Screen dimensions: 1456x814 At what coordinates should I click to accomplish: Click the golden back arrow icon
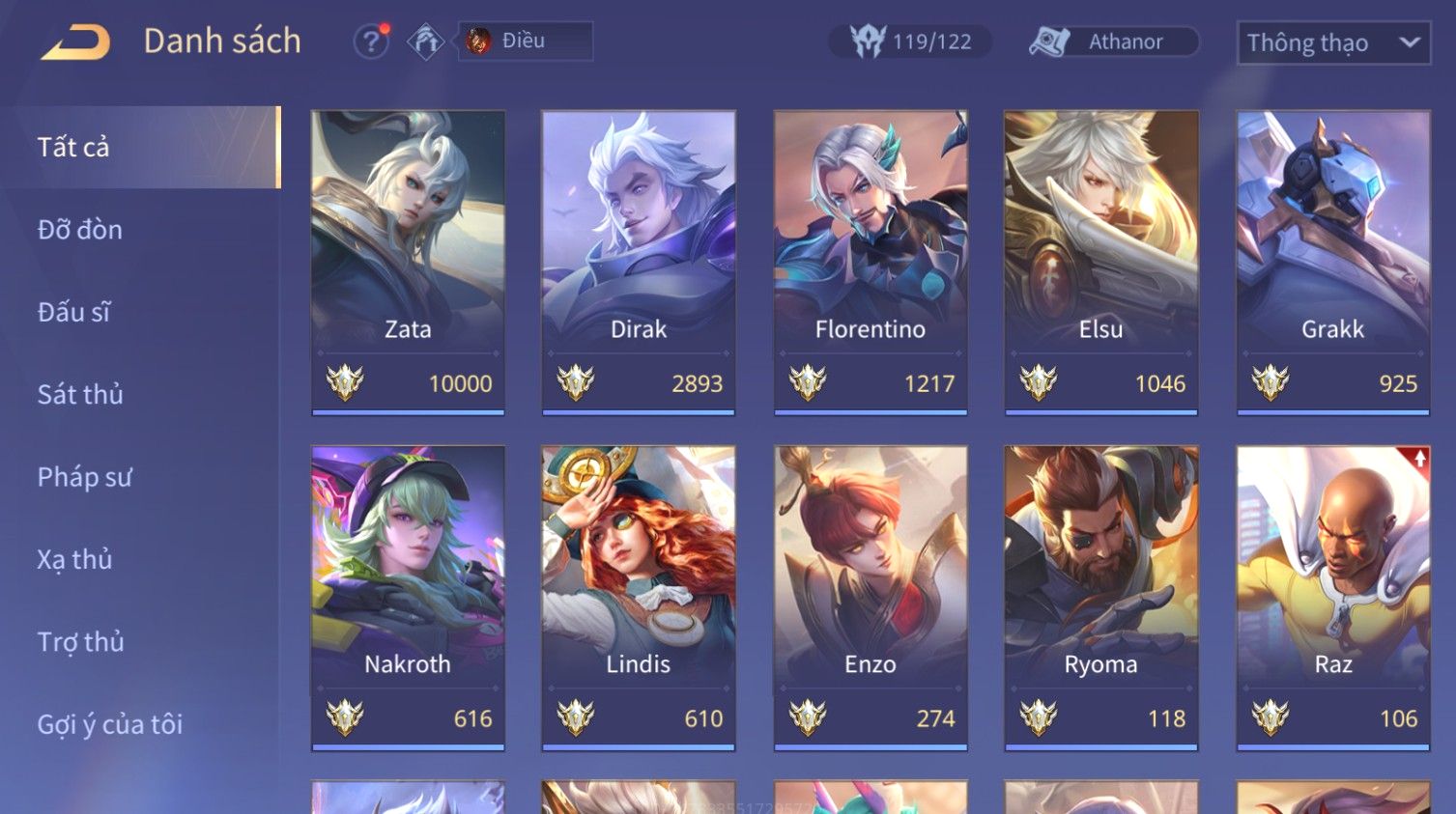75,42
